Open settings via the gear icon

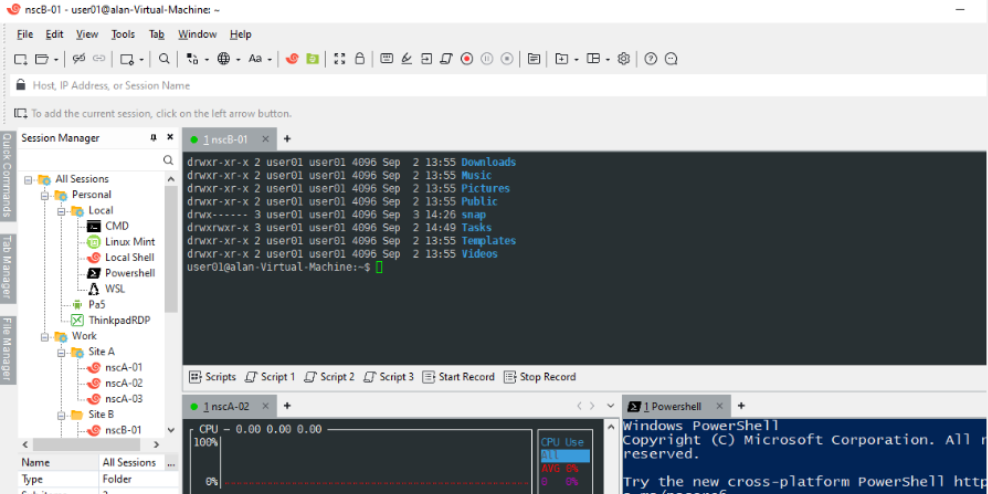point(623,59)
